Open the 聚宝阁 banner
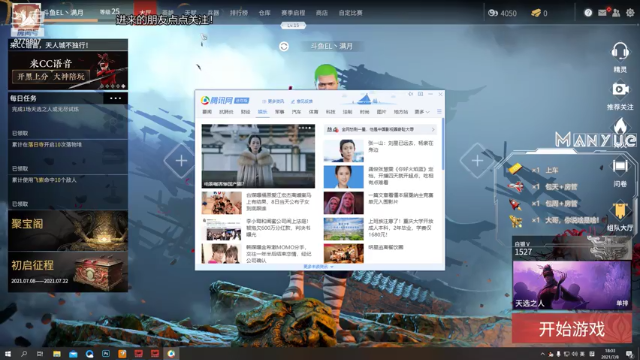The height and width of the screenshot is (360, 640). point(68,231)
